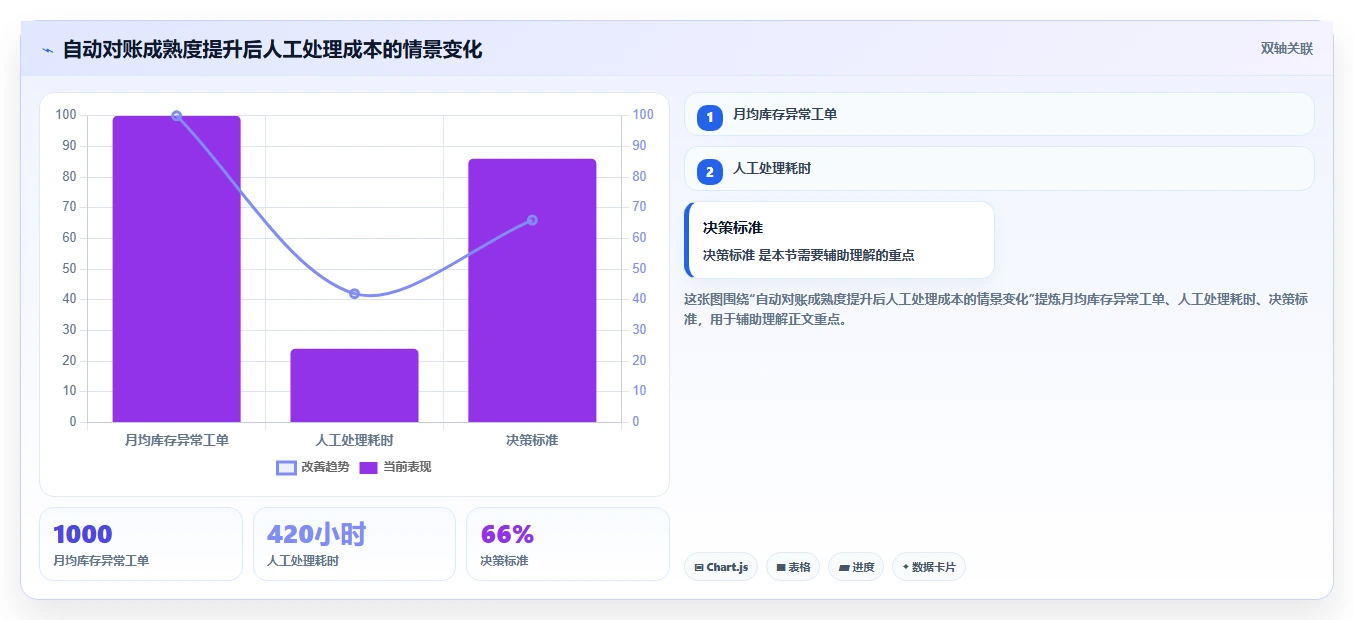Click the lightning icon beside the title

47,50
